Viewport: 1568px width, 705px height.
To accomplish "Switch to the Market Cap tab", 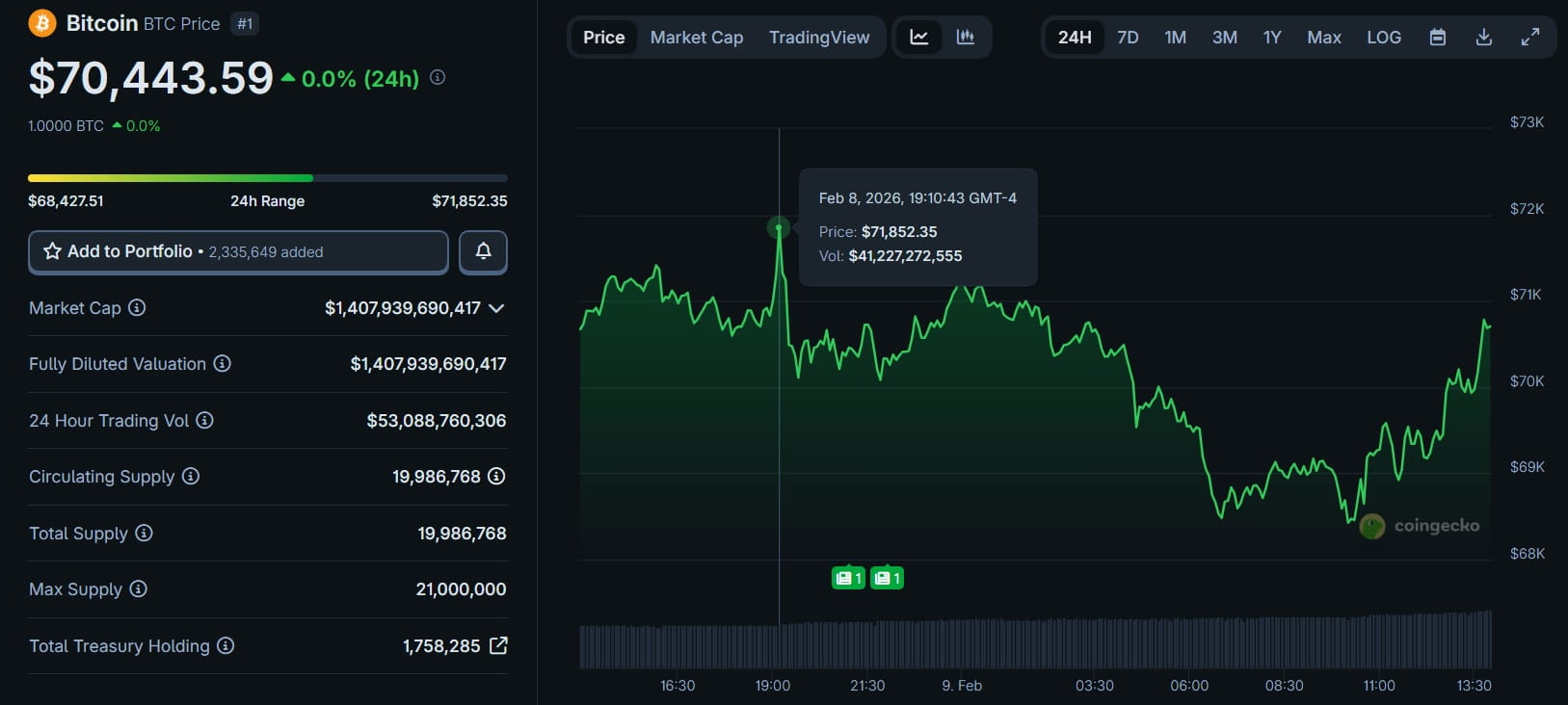I will click(697, 38).
